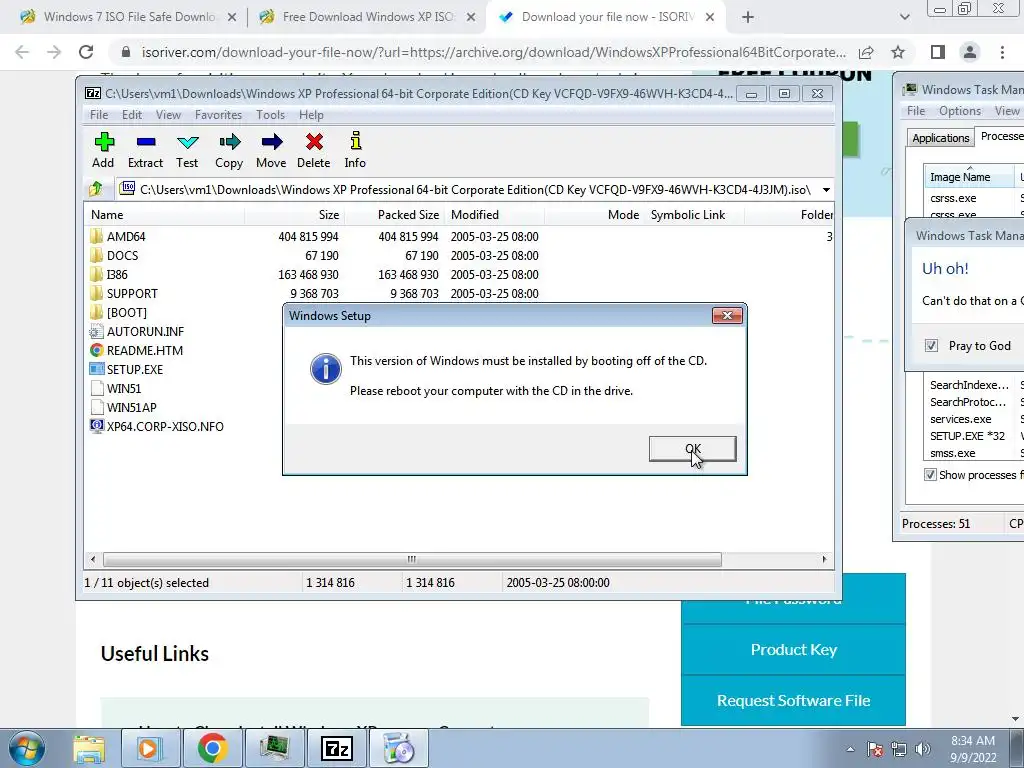Select SETUP.EXE *32 in Task Manager
Image resolution: width=1024 pixels, height=768 pixels.
pyautogui.click(x=967, y=436)
